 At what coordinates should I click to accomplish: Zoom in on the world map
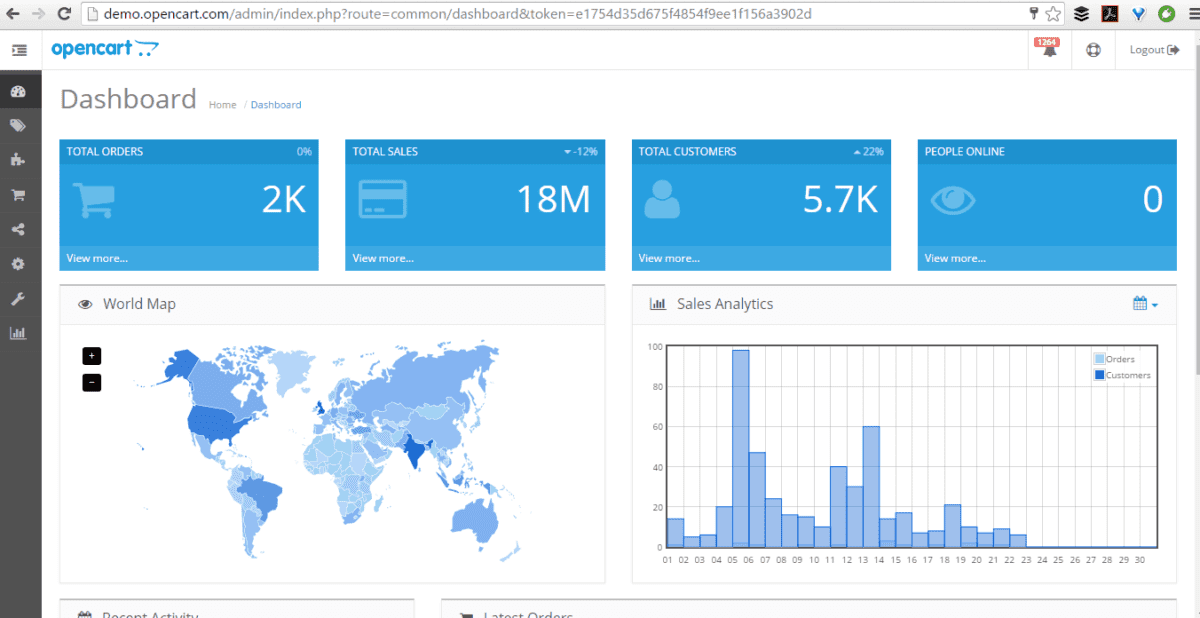coord(92,355)
